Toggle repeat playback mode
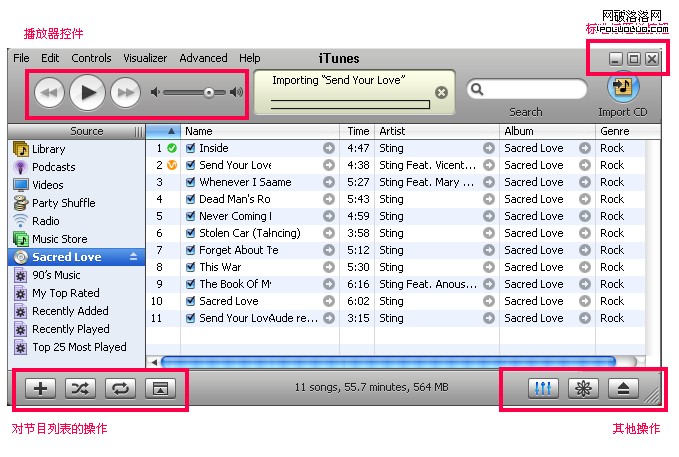 click(120, 389)
